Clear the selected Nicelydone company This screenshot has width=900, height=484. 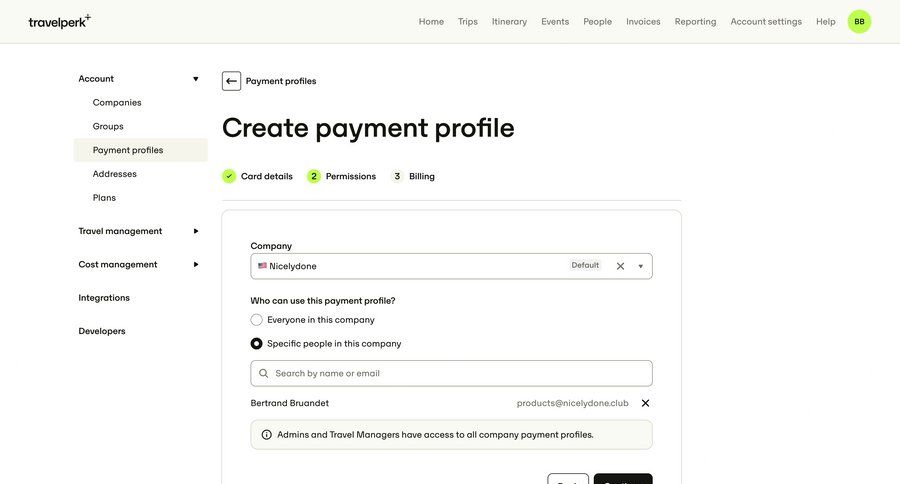click(x=620, y=266)
